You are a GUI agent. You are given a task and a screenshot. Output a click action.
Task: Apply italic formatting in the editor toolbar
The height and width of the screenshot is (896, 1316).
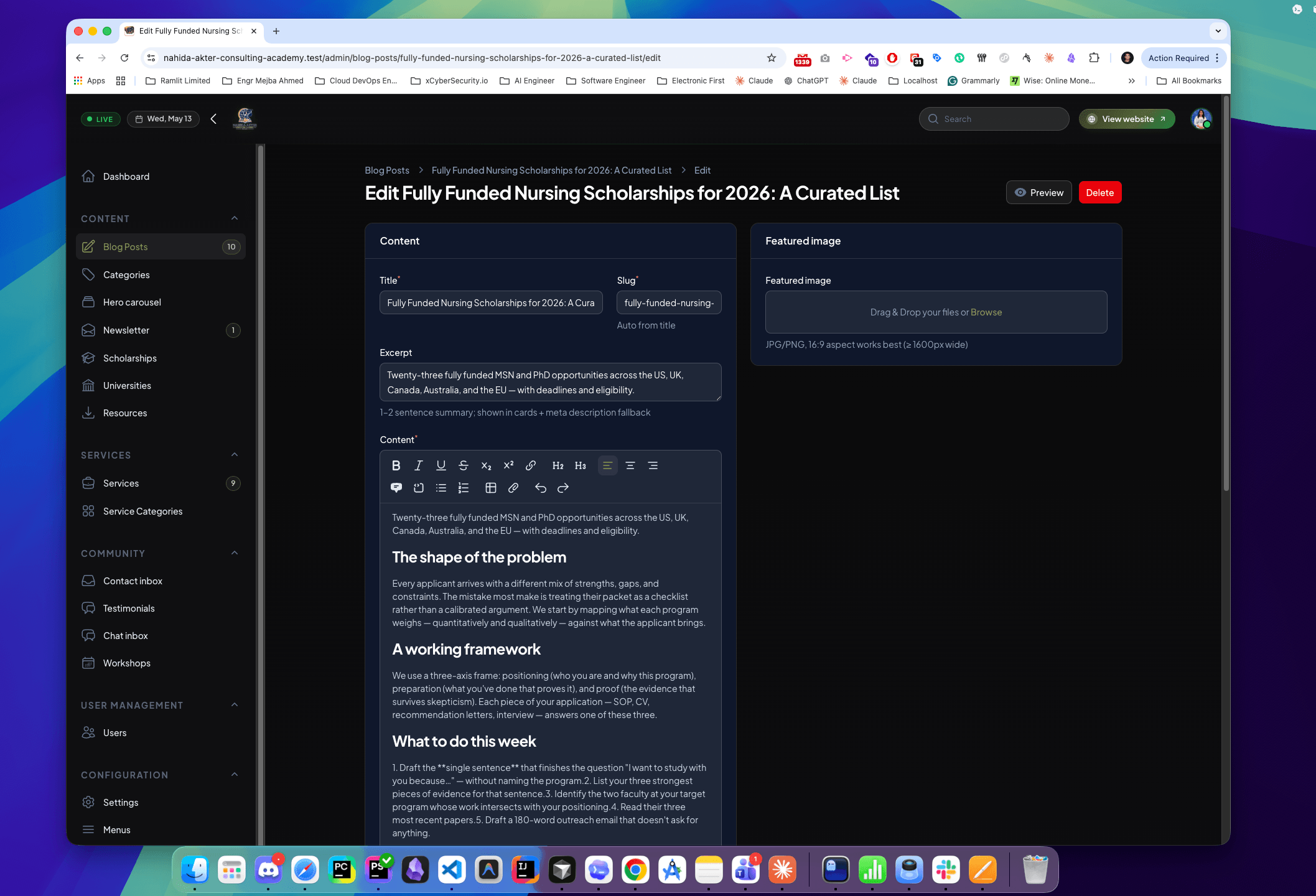(419, 465)
